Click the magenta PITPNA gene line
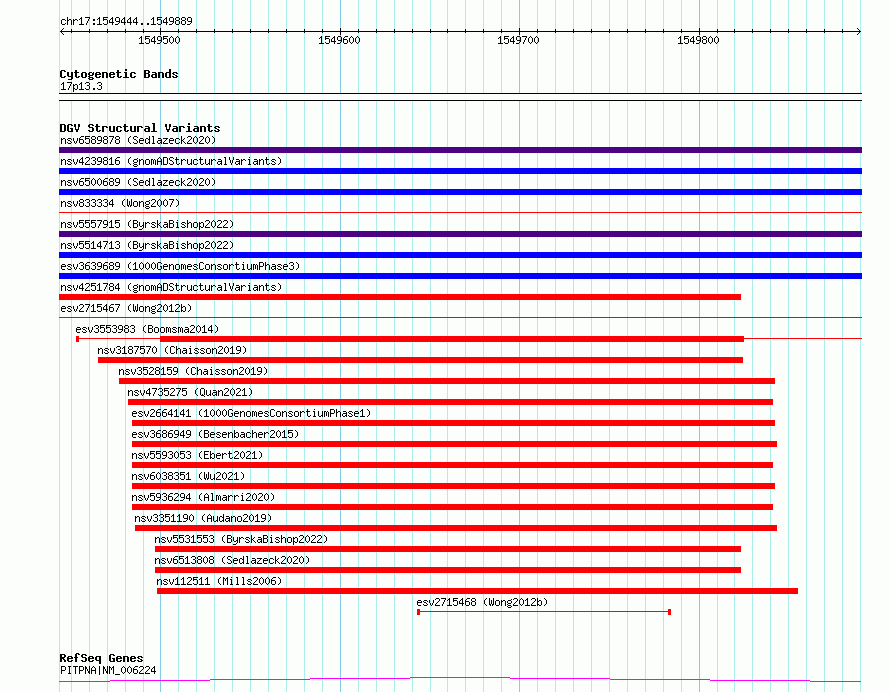Screen dimensions: 890x692 coord(460,680)
